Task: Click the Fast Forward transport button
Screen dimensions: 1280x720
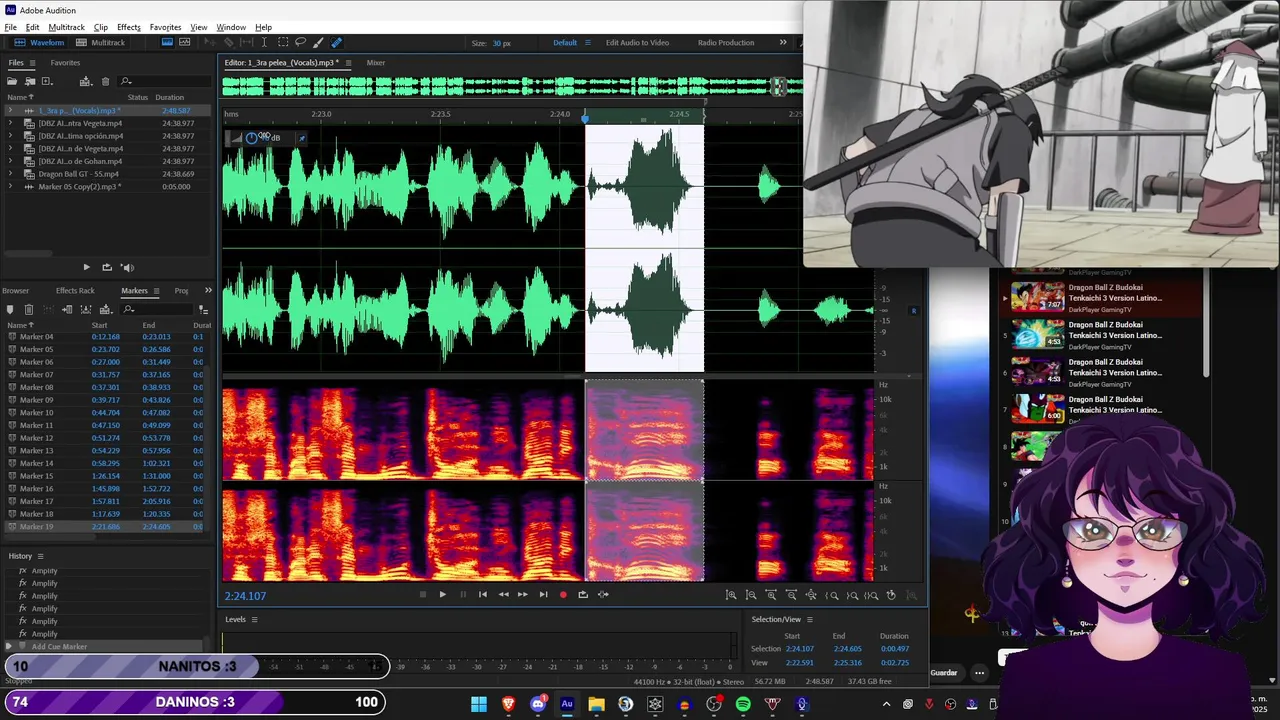Action: pyautogui.click(x=522, y=594)
